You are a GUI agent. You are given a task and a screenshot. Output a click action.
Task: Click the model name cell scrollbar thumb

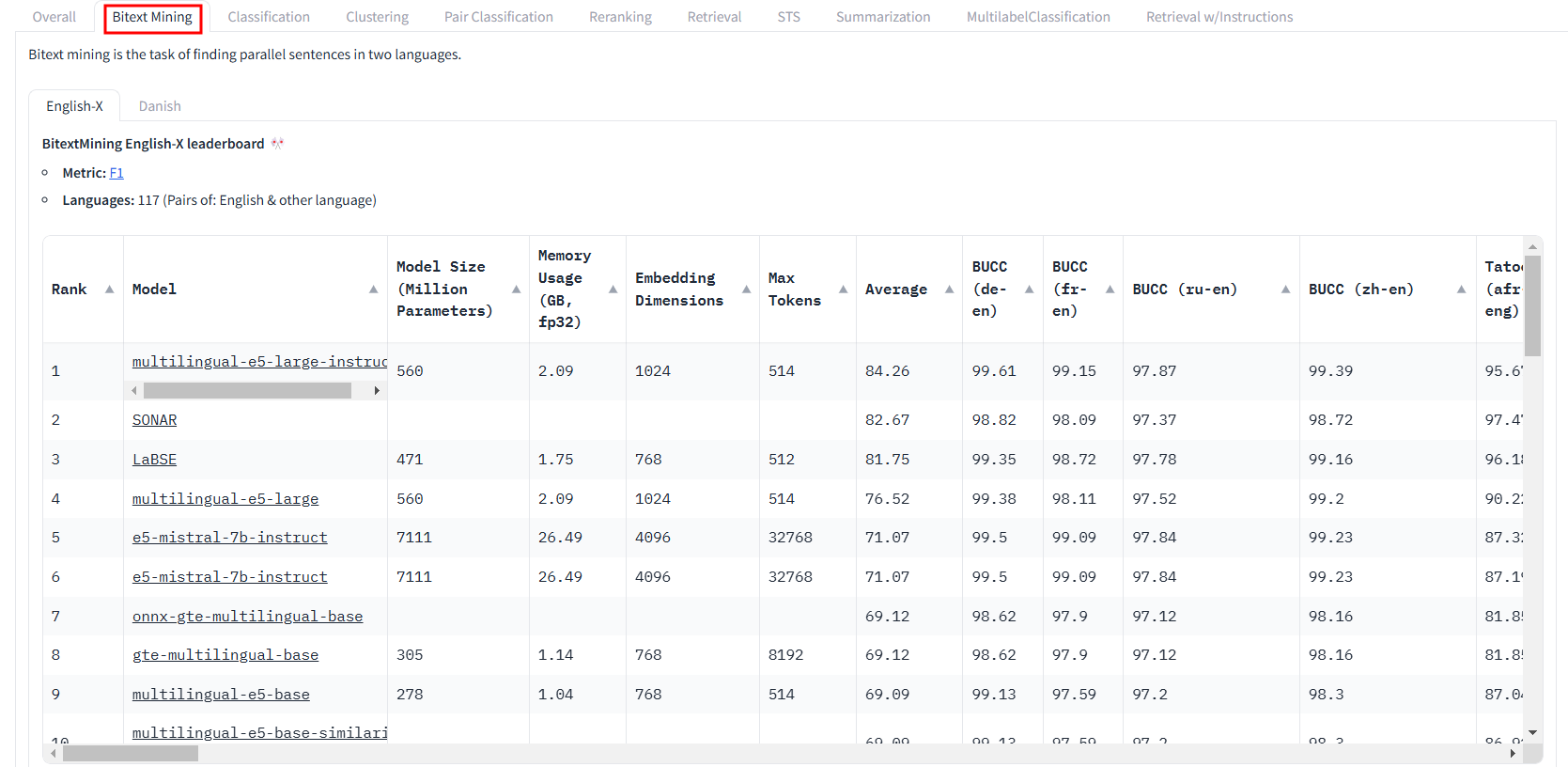(x=247, y=390)
